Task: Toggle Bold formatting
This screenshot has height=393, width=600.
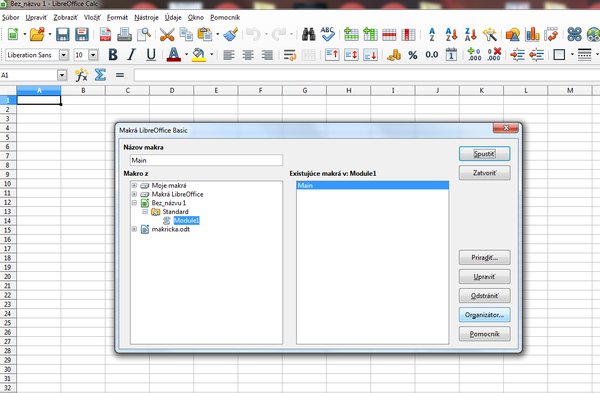Action: pos(113,55)
